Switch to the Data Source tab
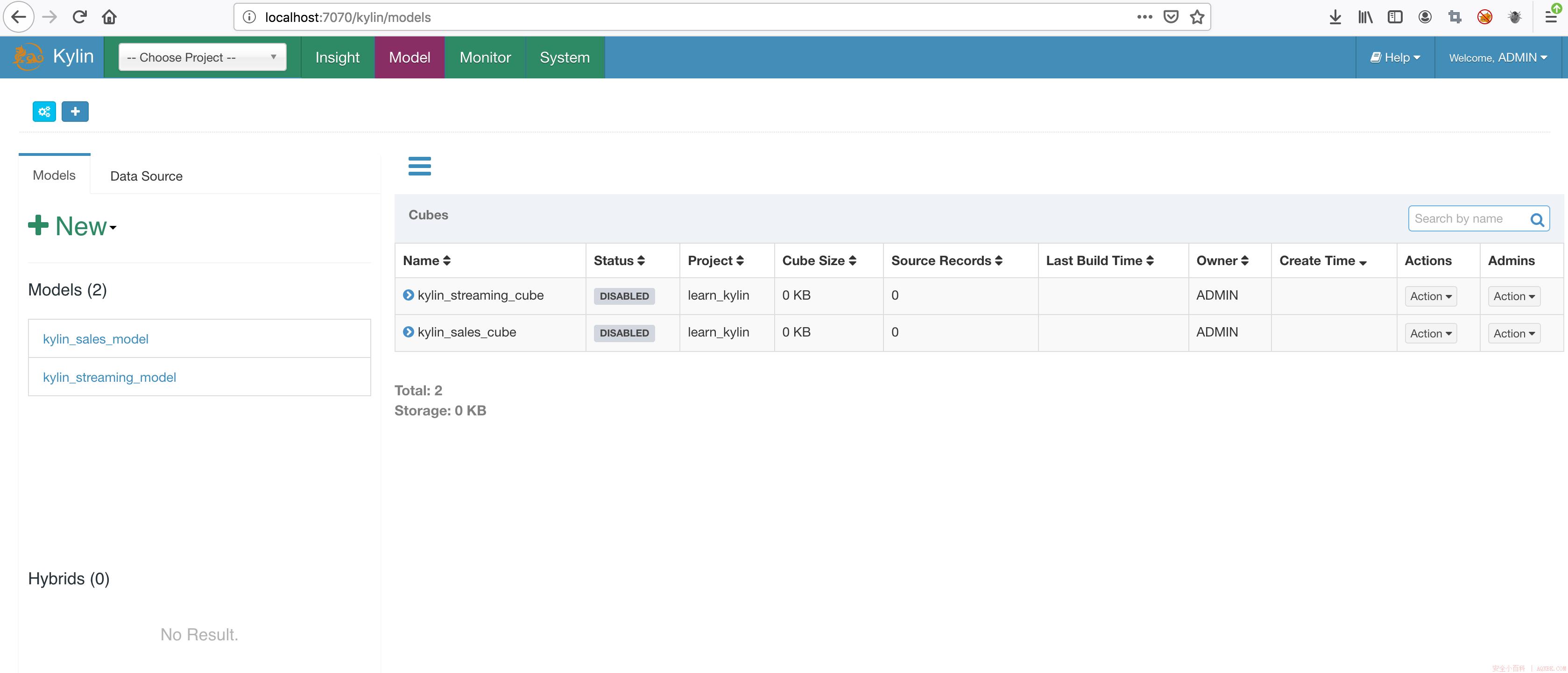 point(146,176)
